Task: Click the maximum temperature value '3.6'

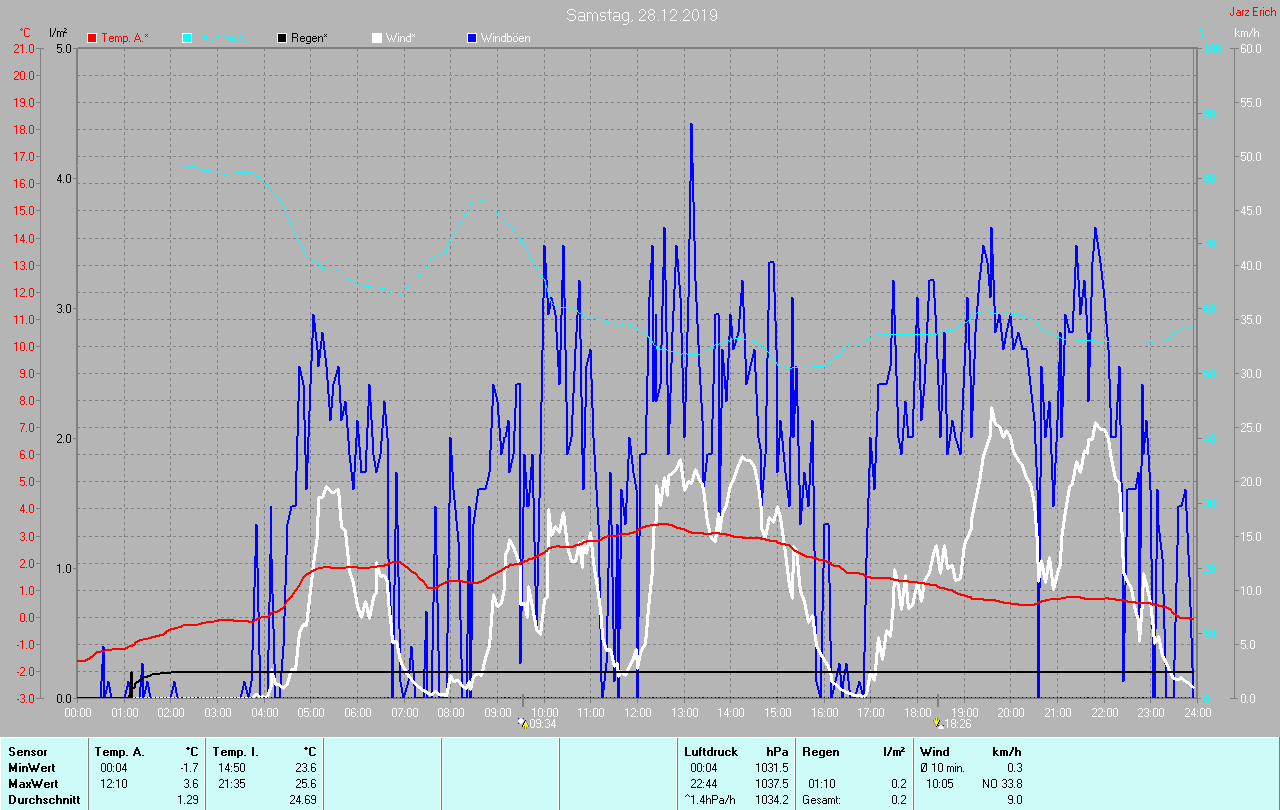Action: [x=191, y=783]
